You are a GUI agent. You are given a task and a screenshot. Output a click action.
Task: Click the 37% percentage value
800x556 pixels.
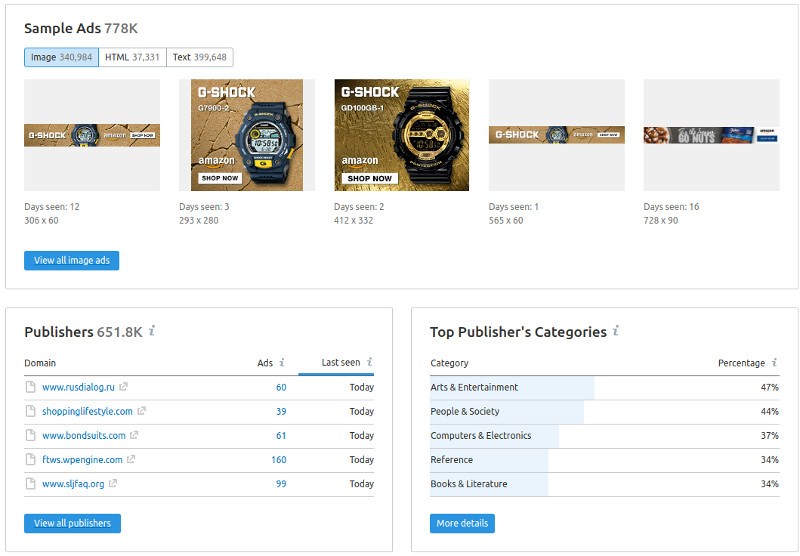[x=769, y=436]
